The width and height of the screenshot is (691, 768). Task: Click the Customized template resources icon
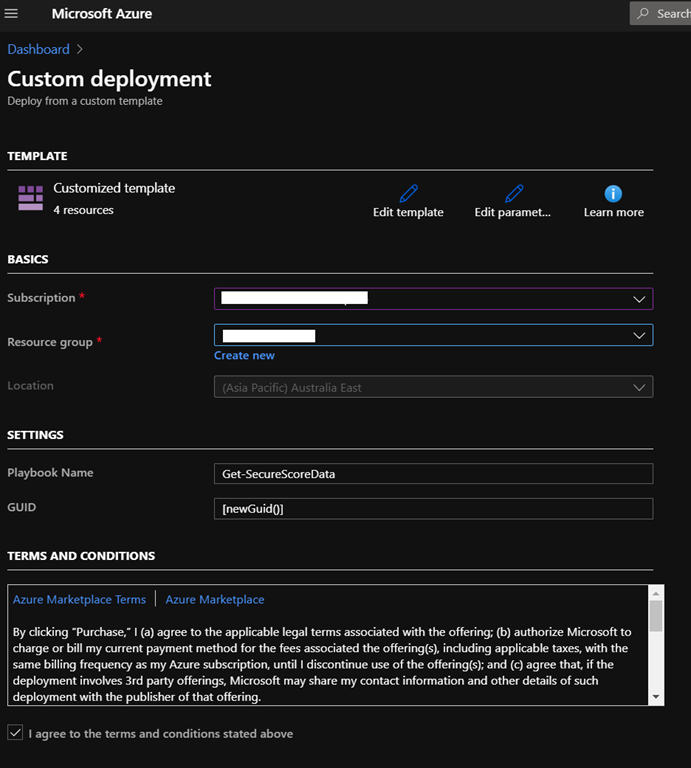pyautogui.click(x=30, y=198)
